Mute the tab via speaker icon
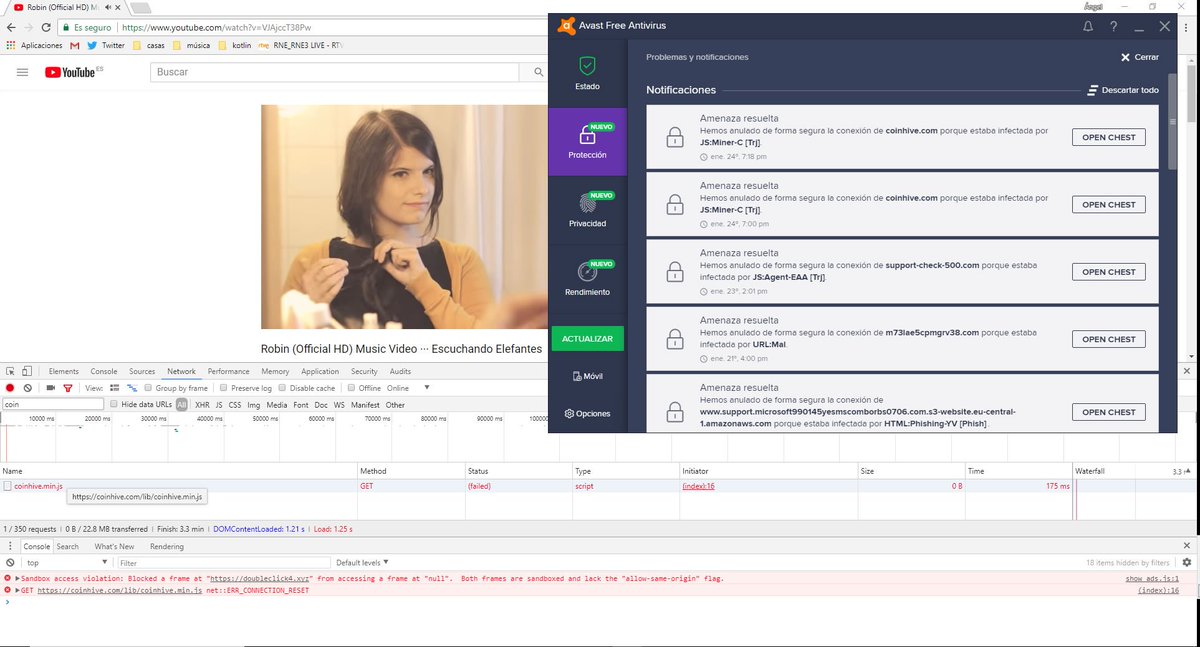Screen dimensions: 1200x647 [x=108, y=7]
